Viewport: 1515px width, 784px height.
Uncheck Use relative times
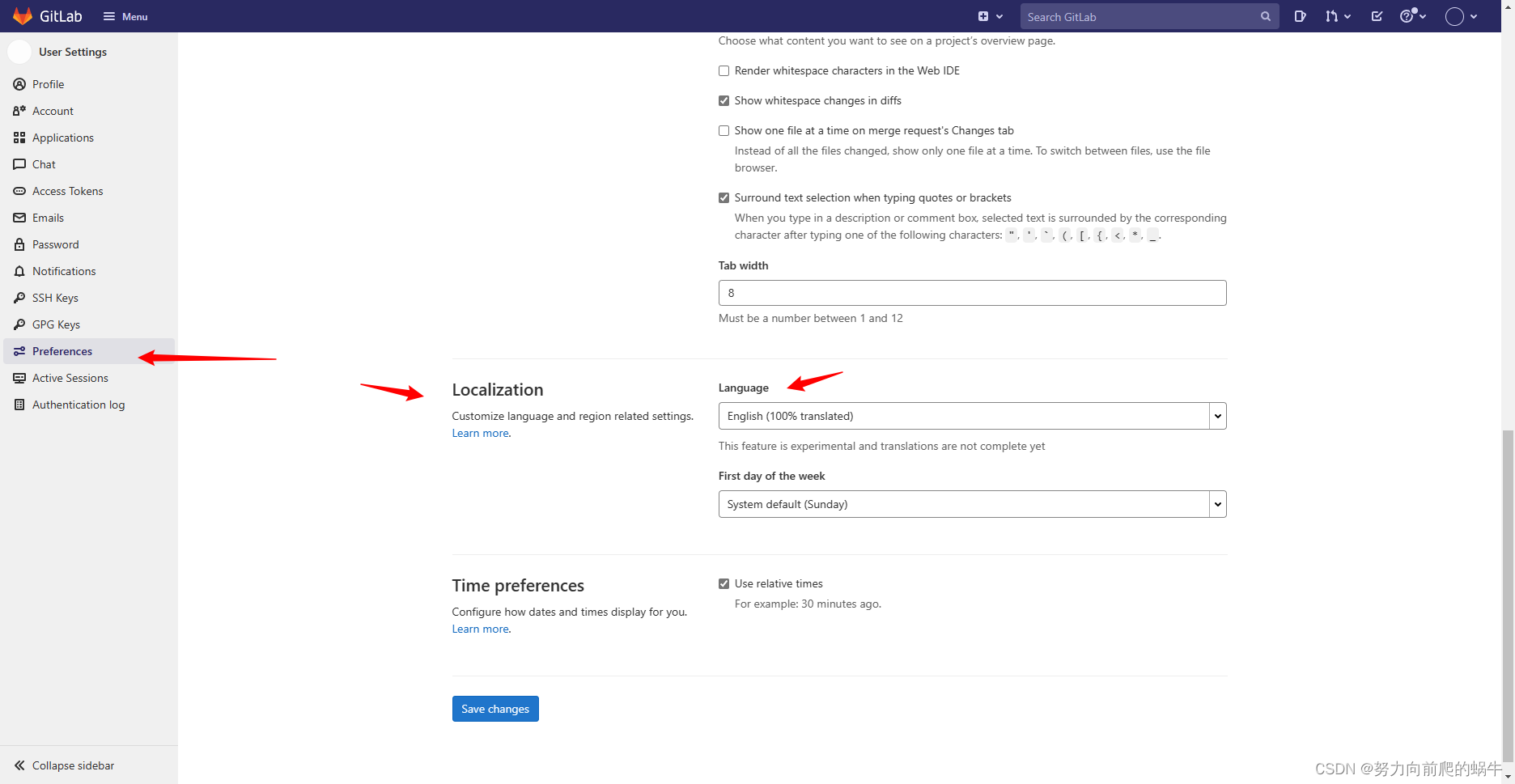pos(724,584)
